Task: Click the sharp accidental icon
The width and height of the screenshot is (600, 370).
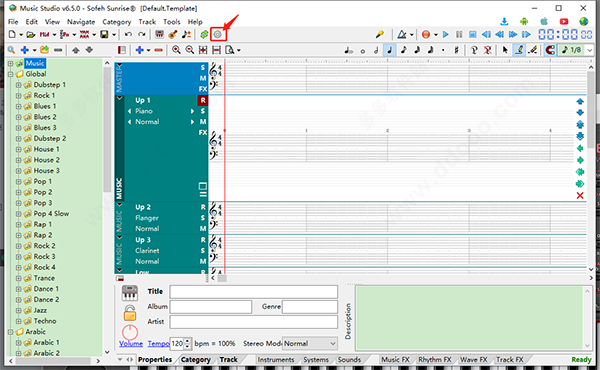Action: 456,50
